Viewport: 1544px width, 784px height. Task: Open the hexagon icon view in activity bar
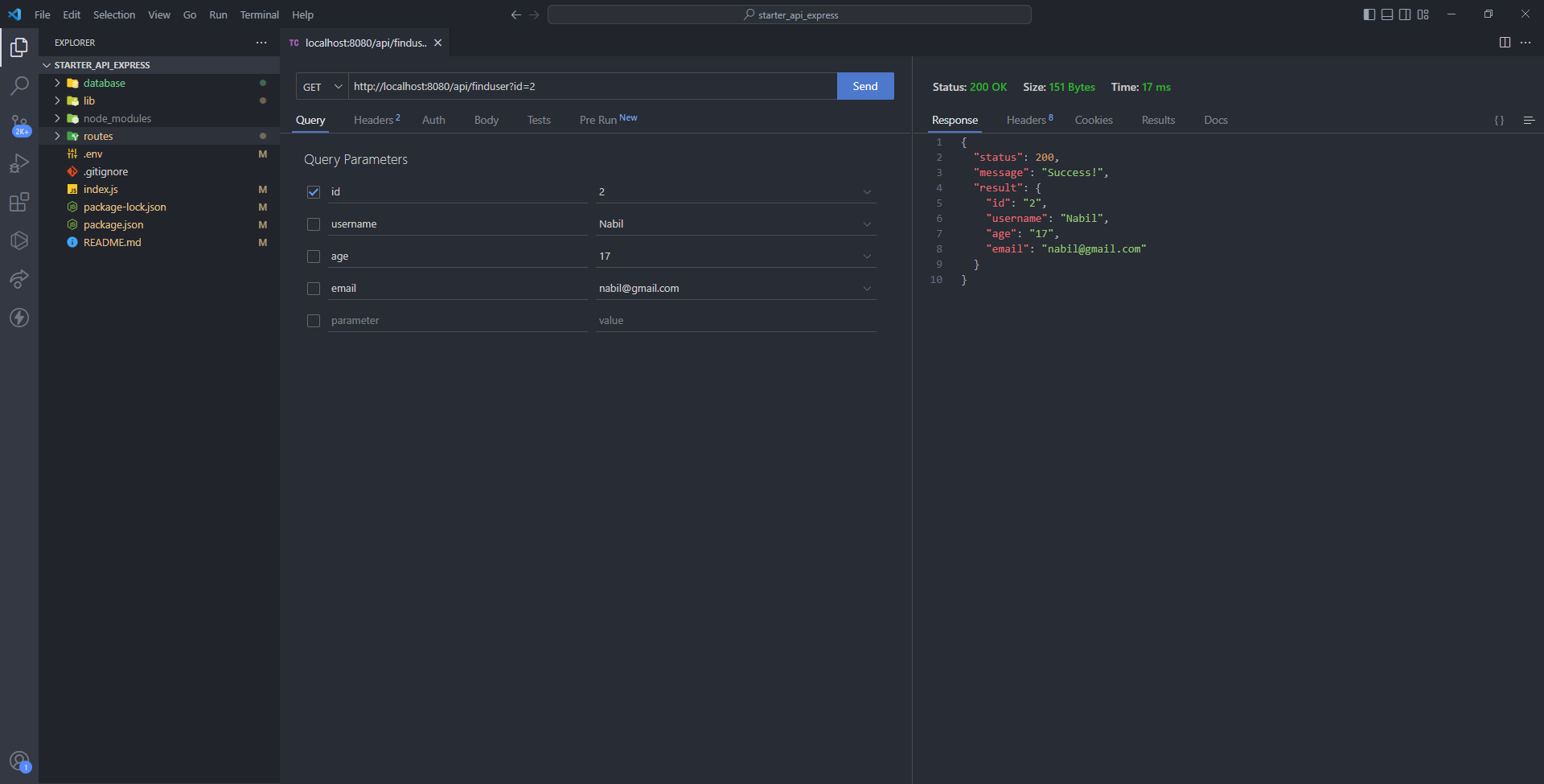click(19, 240)
